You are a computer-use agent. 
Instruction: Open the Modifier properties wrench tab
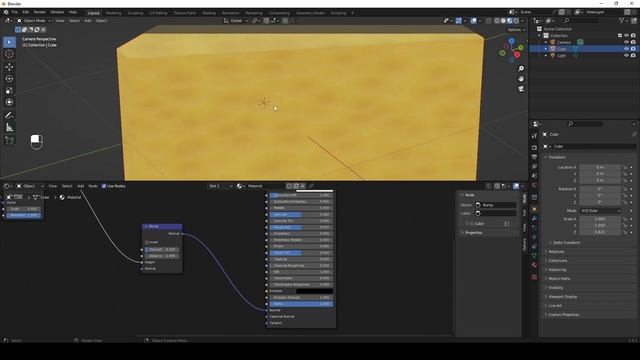[534, 219]
